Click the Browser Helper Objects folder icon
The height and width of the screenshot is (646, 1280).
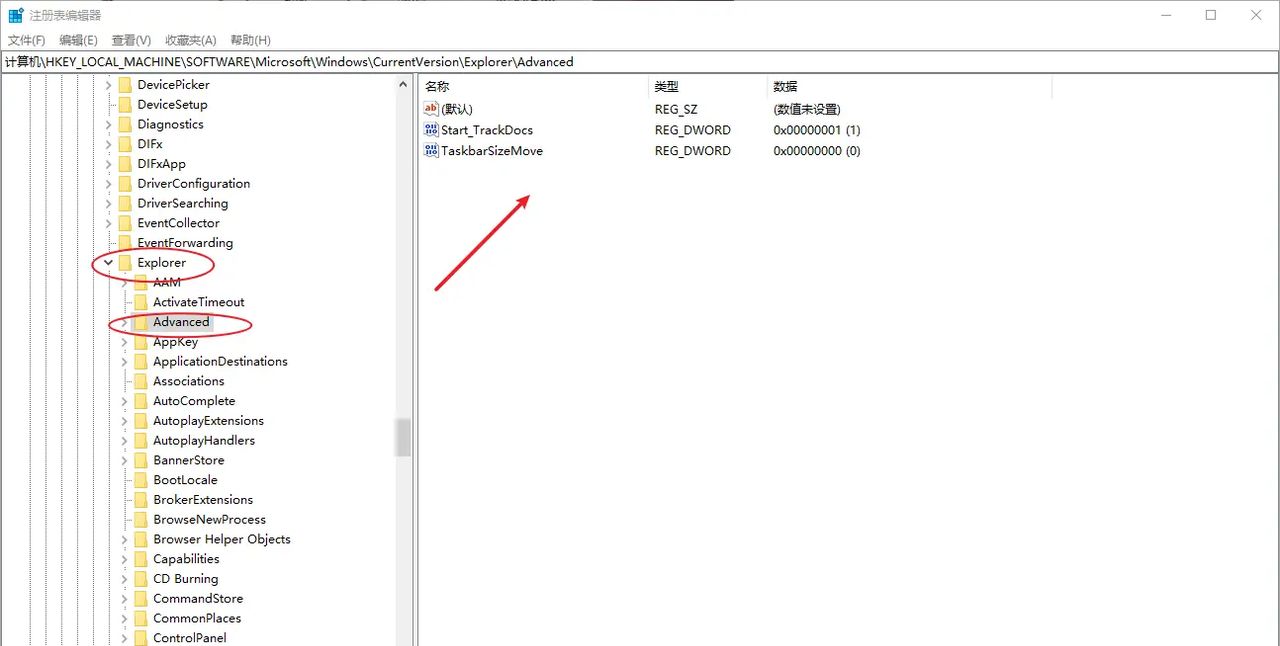[141, 539]
